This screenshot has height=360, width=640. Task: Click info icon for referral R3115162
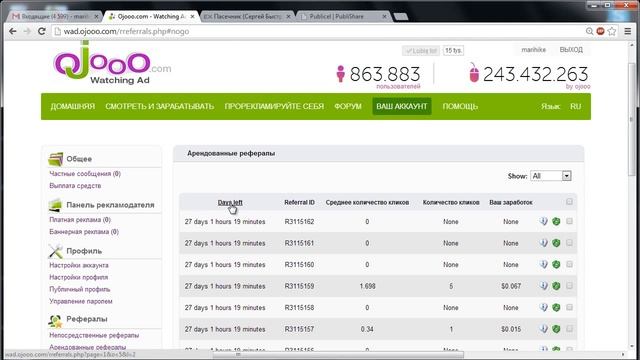pyautogui.click(x=543, y=222)
